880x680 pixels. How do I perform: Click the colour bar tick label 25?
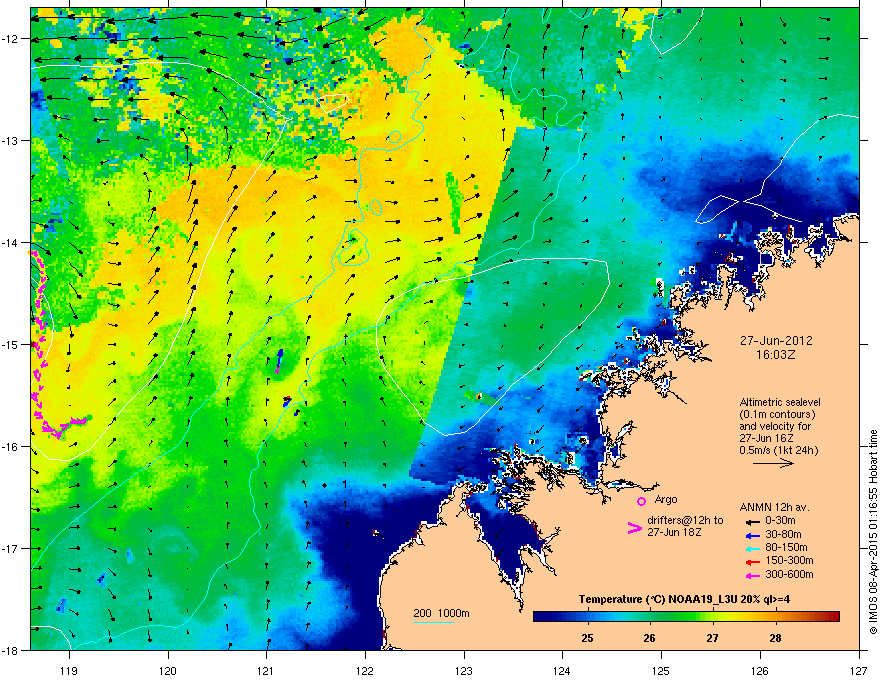(587, 638)
